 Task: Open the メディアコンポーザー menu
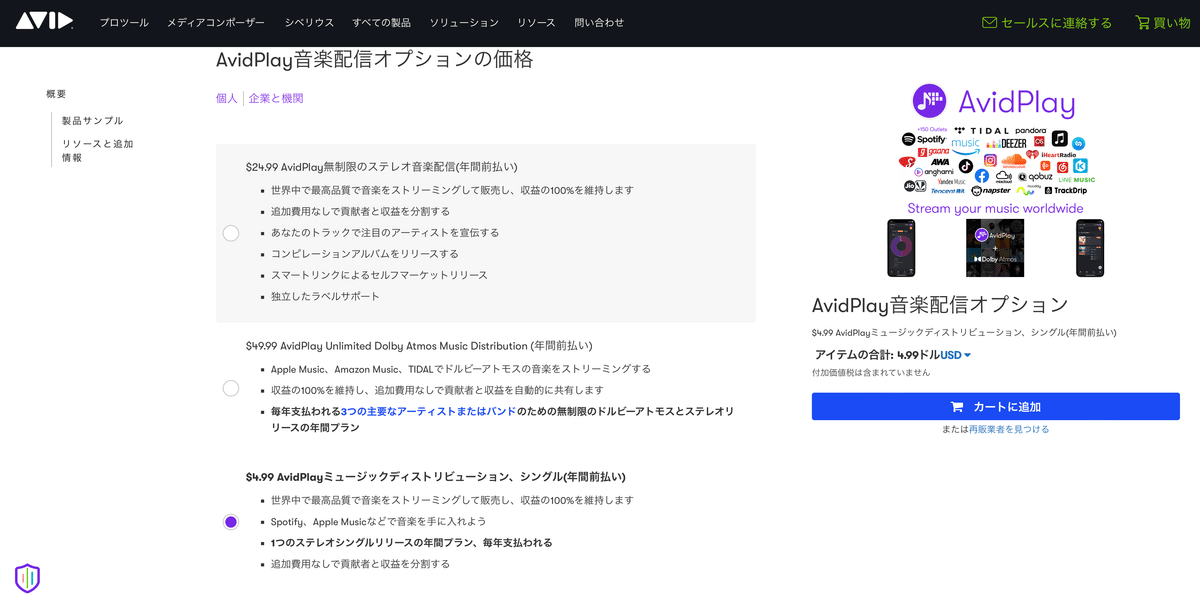tap(216, 22)
